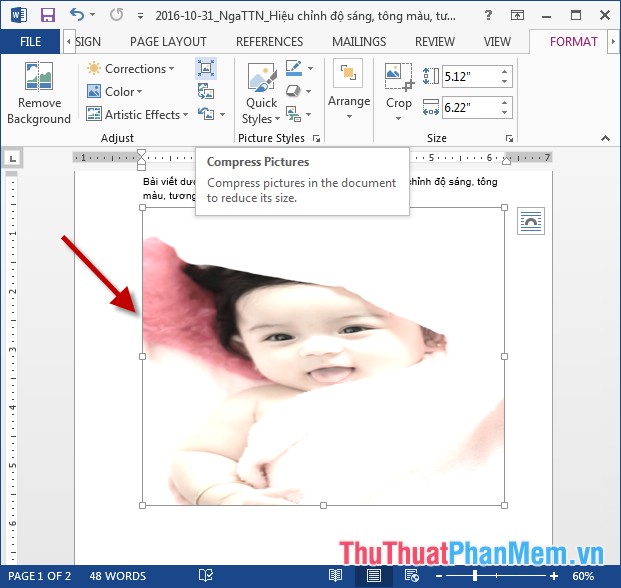This screenshot has width=621, height=588.
Task: Open Customize Quick Access Toolbar menu
Action: 140,16
